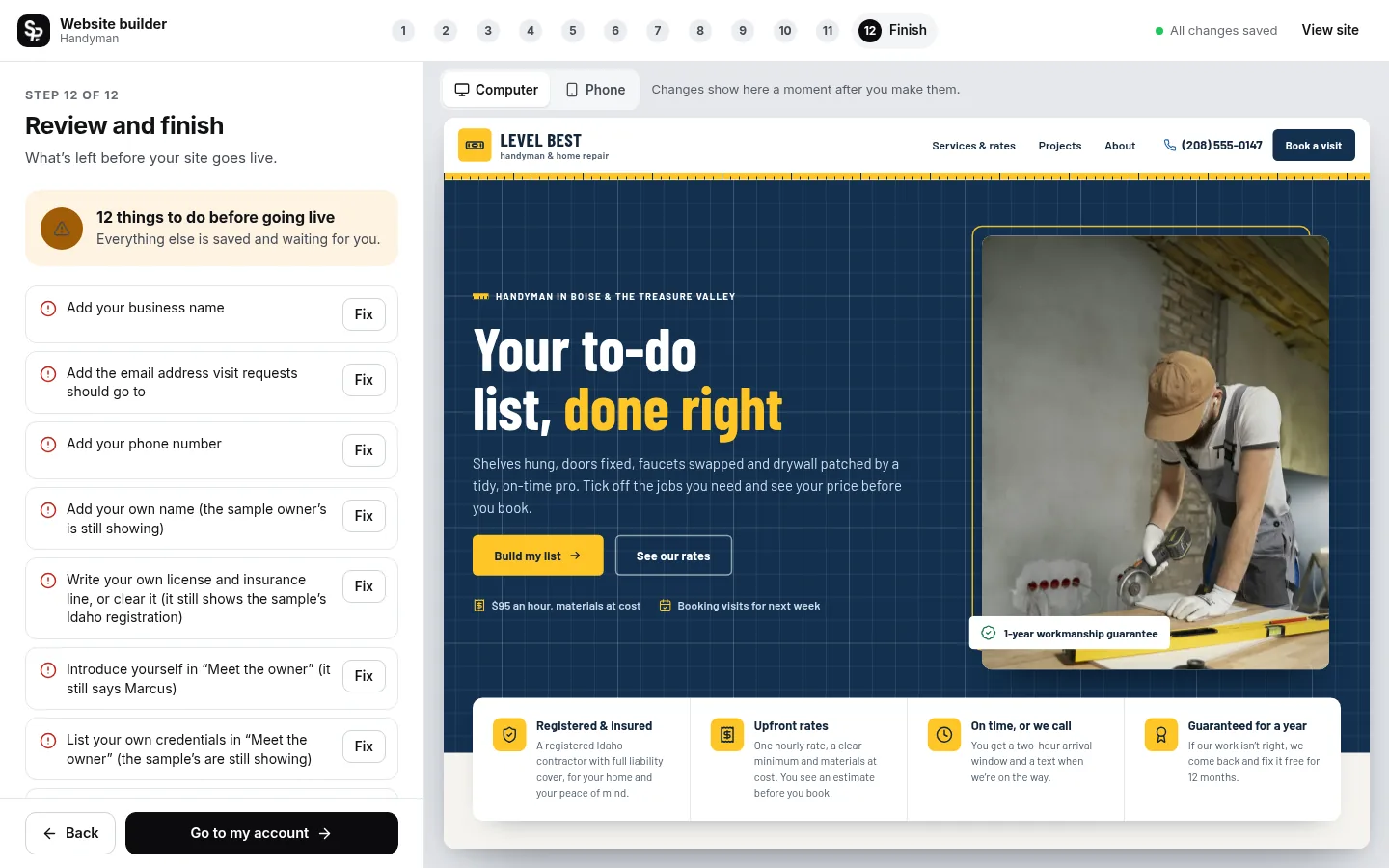
Task: Fix the email address for visit requests
Action: (x=364, y=380)
